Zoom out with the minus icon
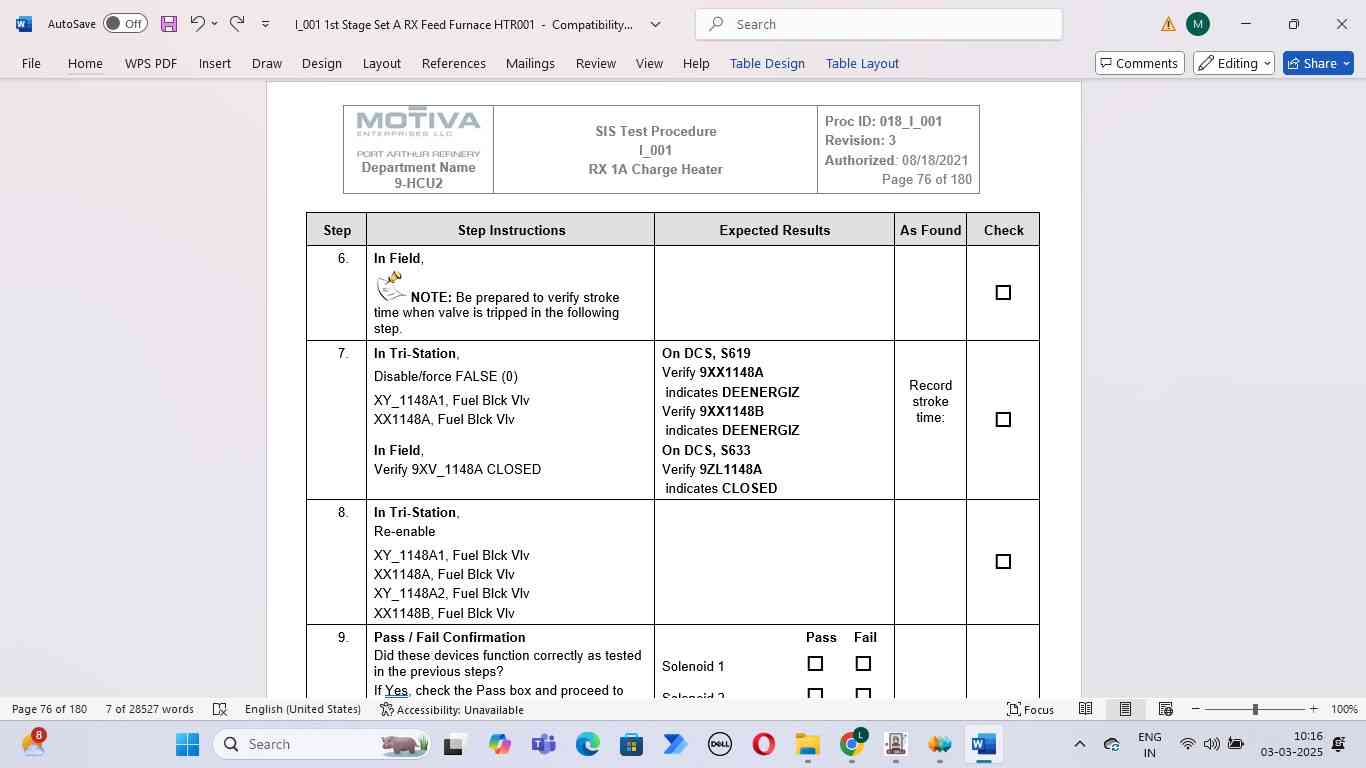 (1195, 709)
